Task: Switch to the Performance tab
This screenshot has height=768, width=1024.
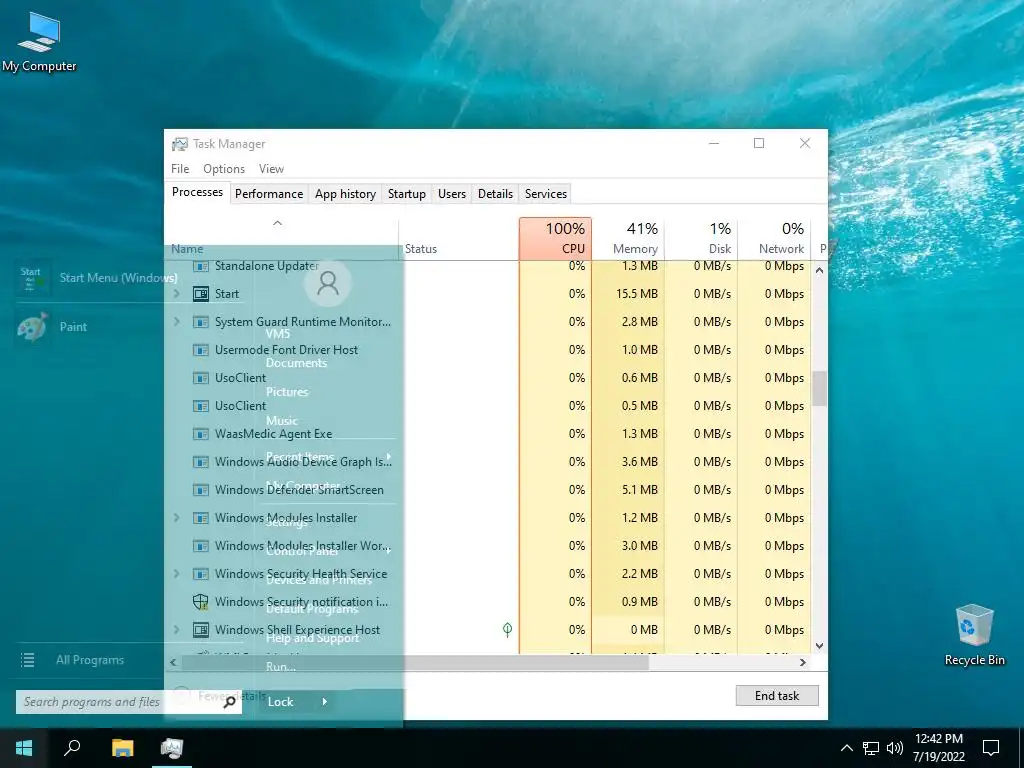Action: (268, 194)
